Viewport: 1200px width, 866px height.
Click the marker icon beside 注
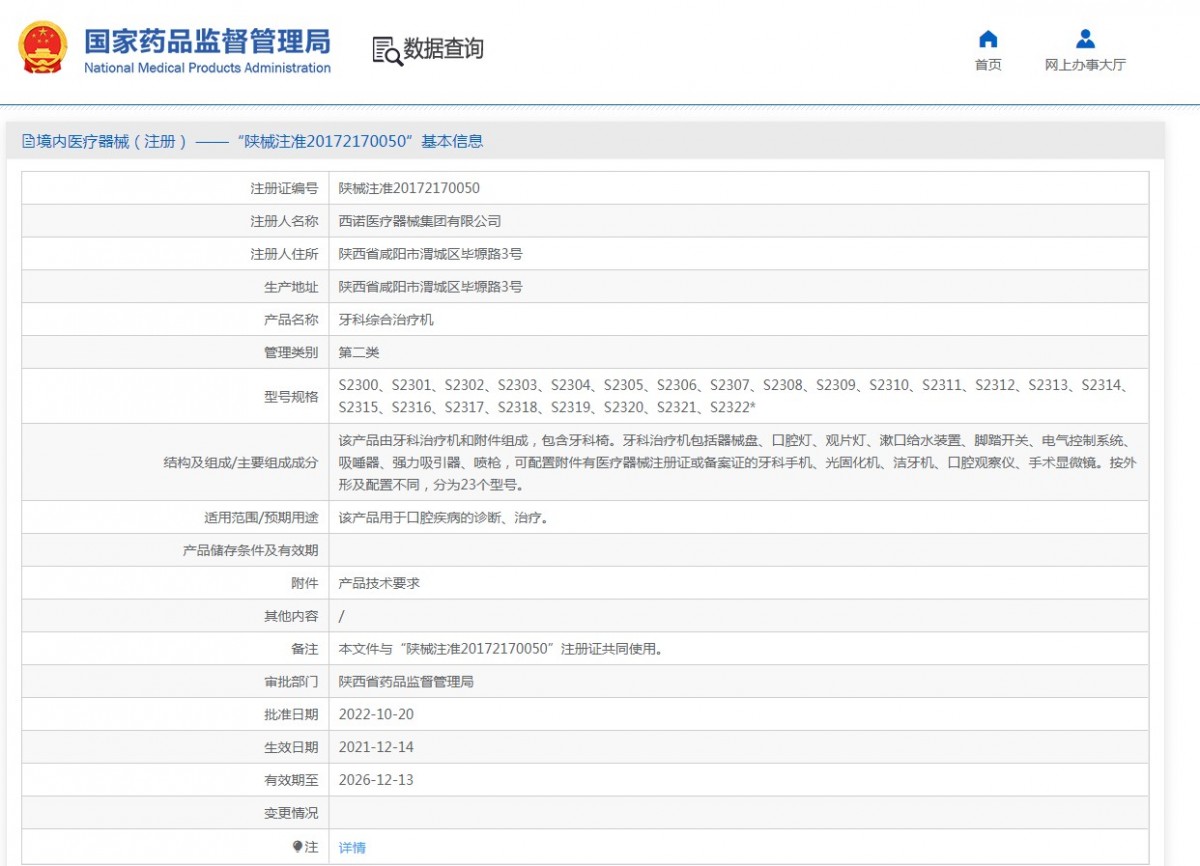point(297,847)
